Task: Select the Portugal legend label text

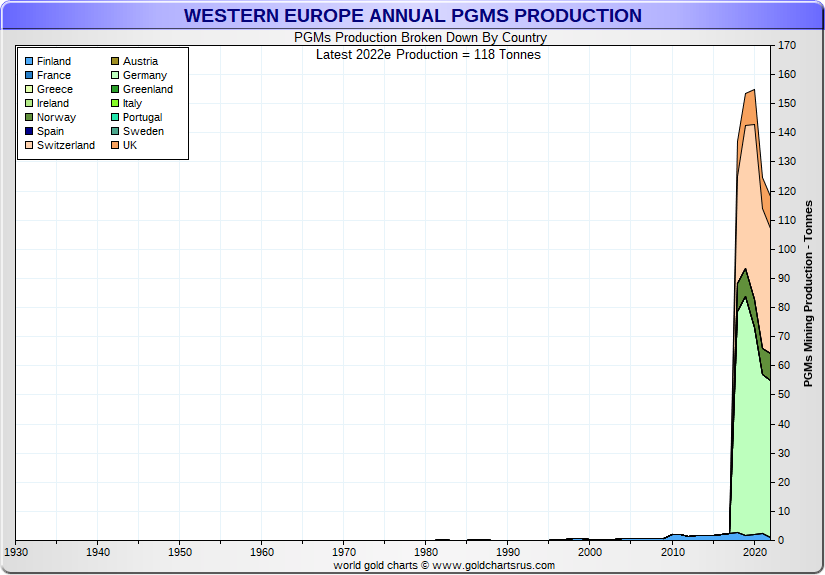Action: point(142,117)
